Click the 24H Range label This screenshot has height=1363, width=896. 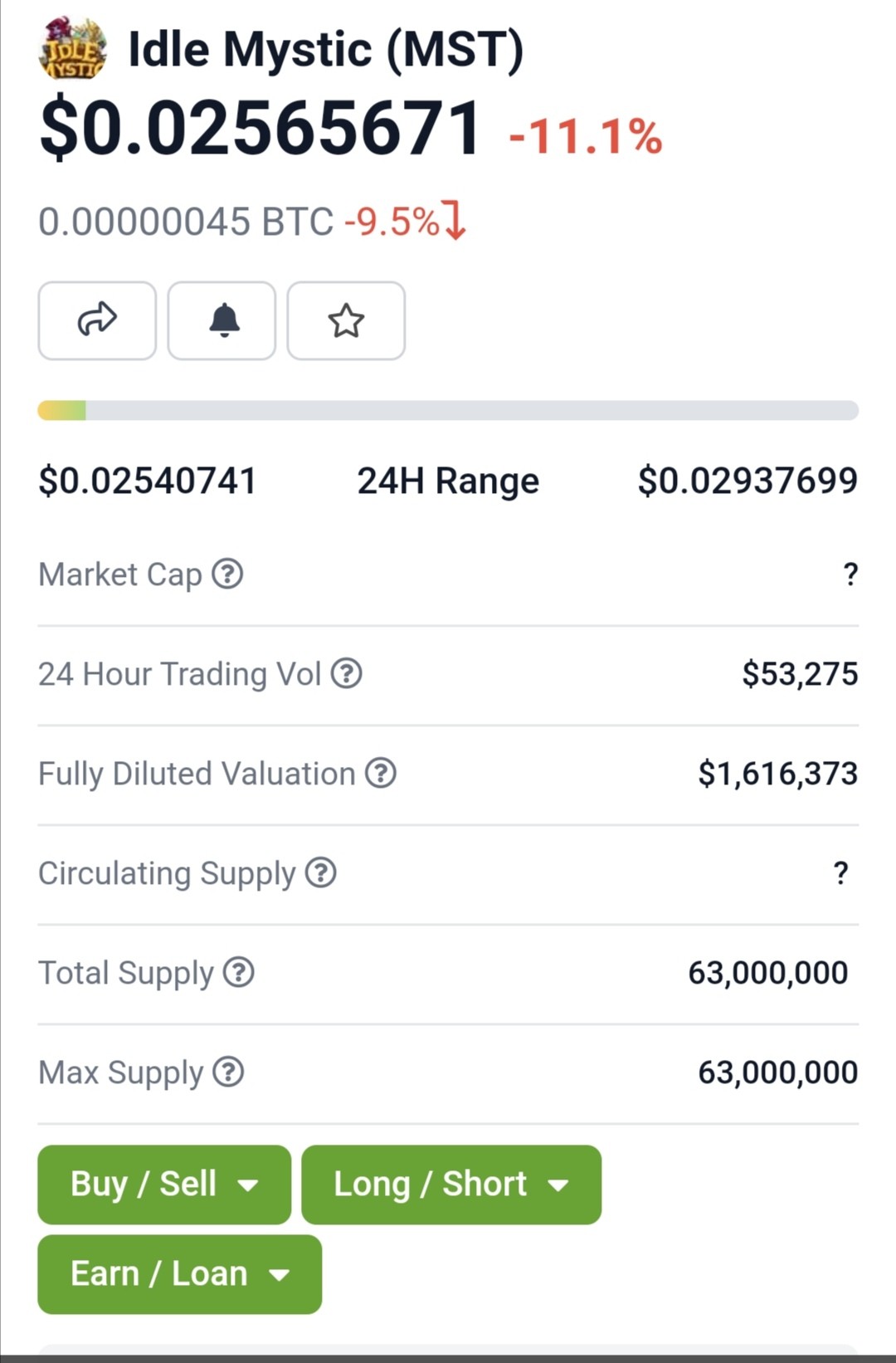[448, 481]
